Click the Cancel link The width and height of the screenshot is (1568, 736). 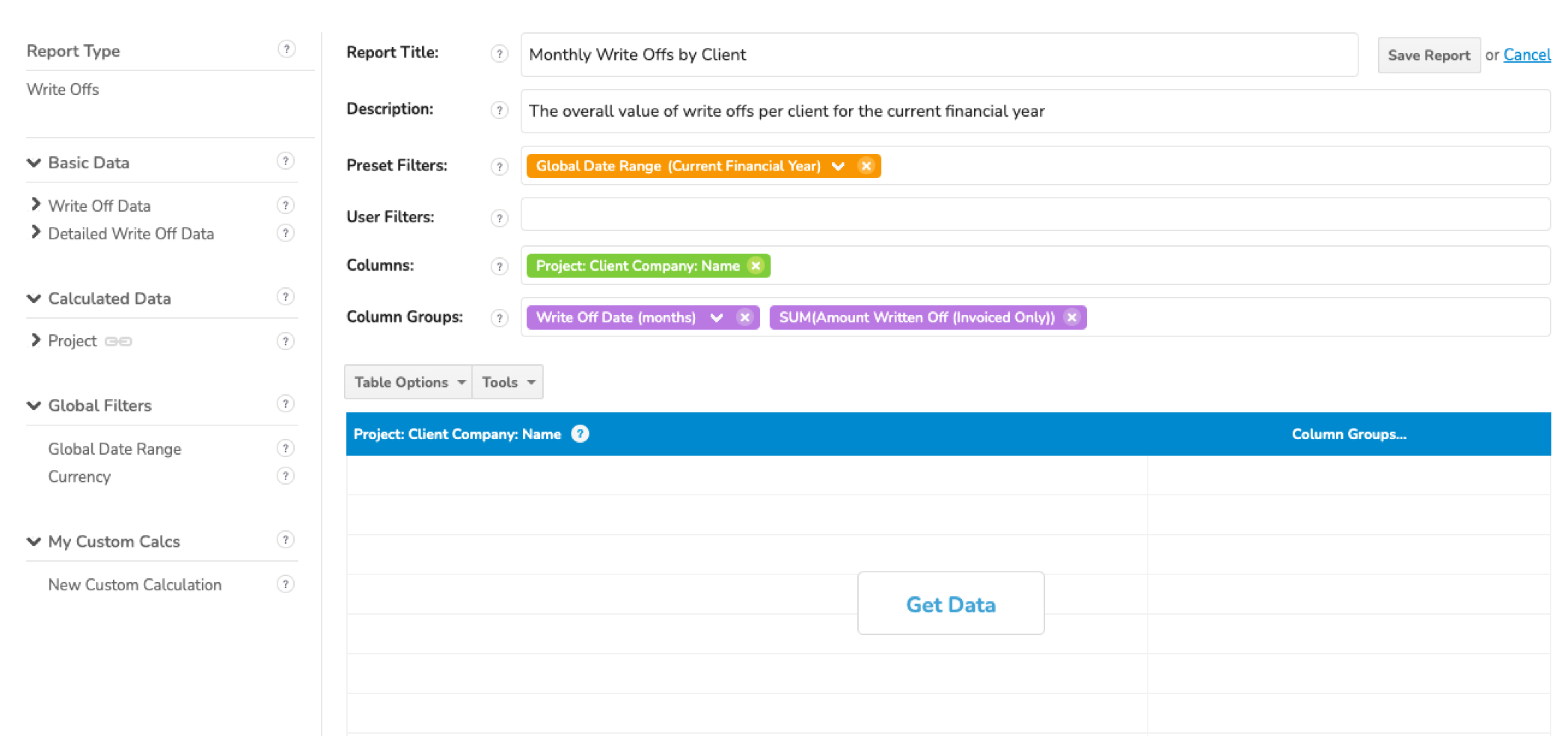(x=1527, y=55)
